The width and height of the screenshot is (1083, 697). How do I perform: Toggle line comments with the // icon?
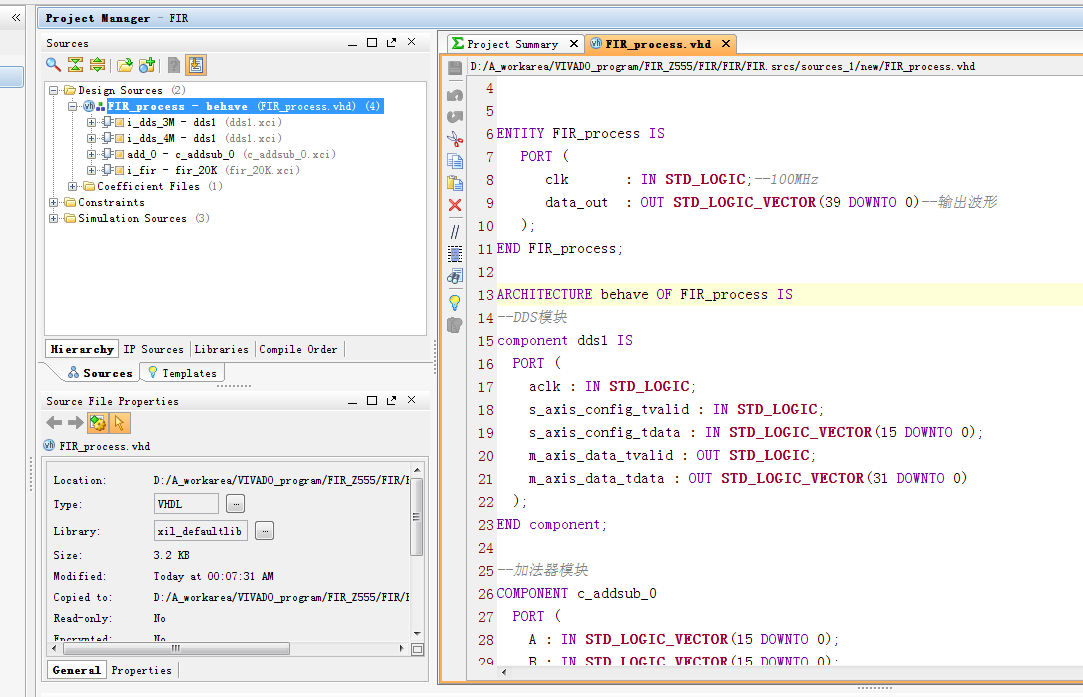455,231
